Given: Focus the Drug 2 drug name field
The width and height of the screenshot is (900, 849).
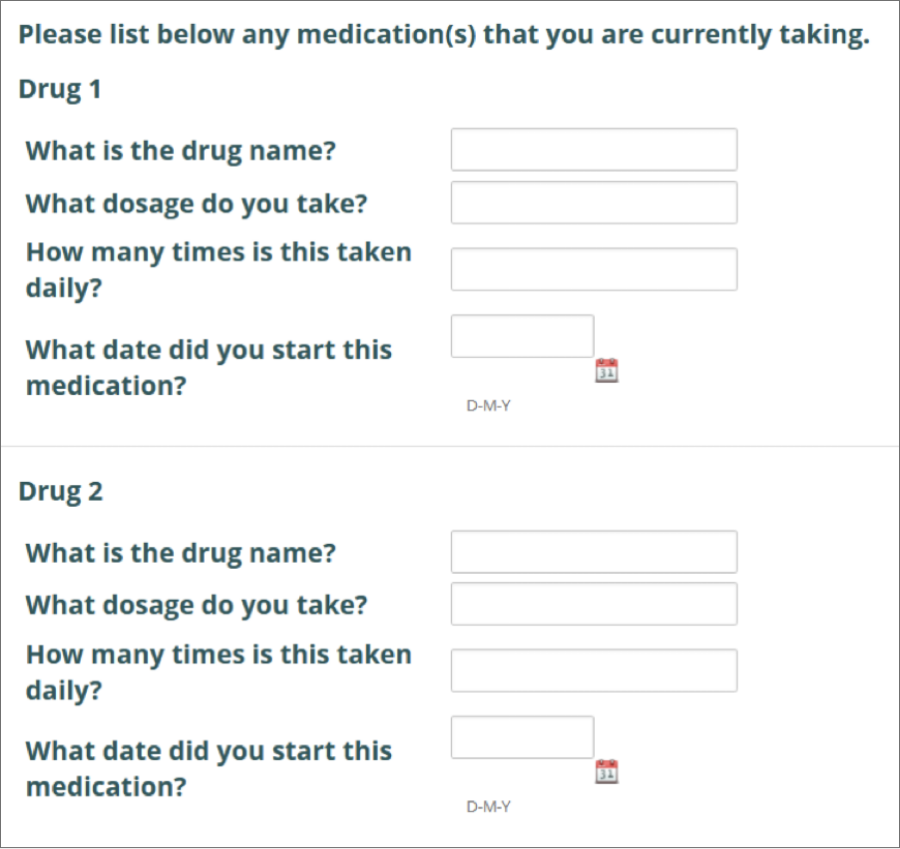Looking at the screenshot, I should 594,552.
